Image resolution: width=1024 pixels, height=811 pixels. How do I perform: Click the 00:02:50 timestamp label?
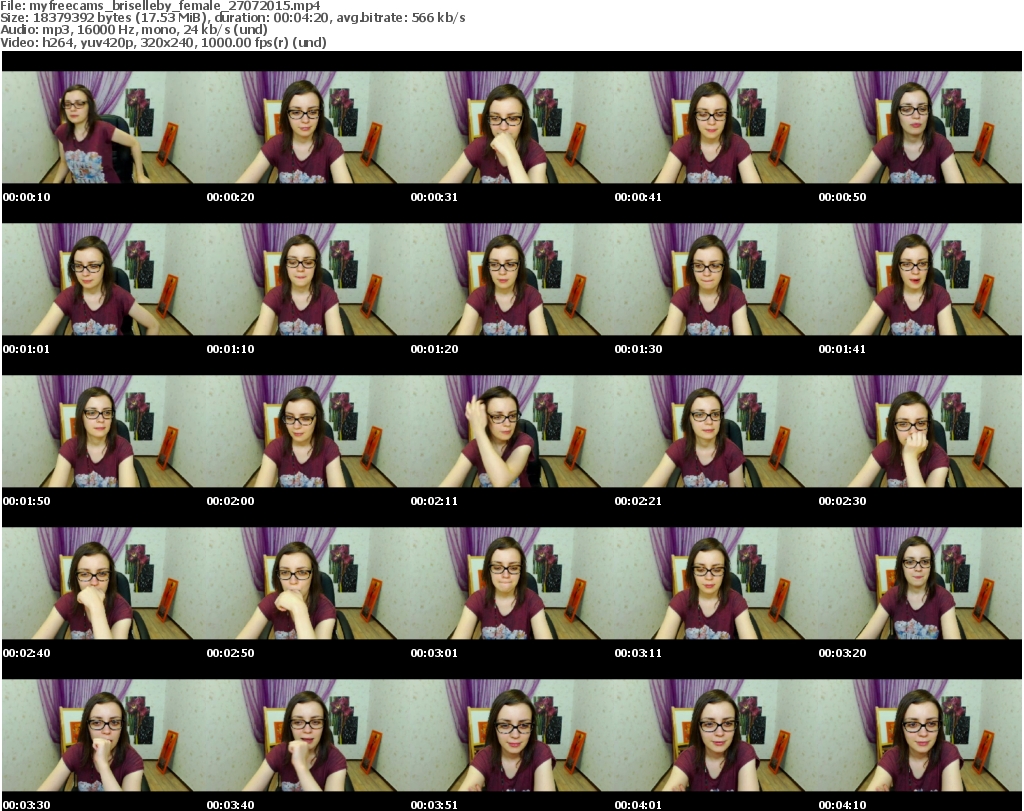click(x=231, y=652)
